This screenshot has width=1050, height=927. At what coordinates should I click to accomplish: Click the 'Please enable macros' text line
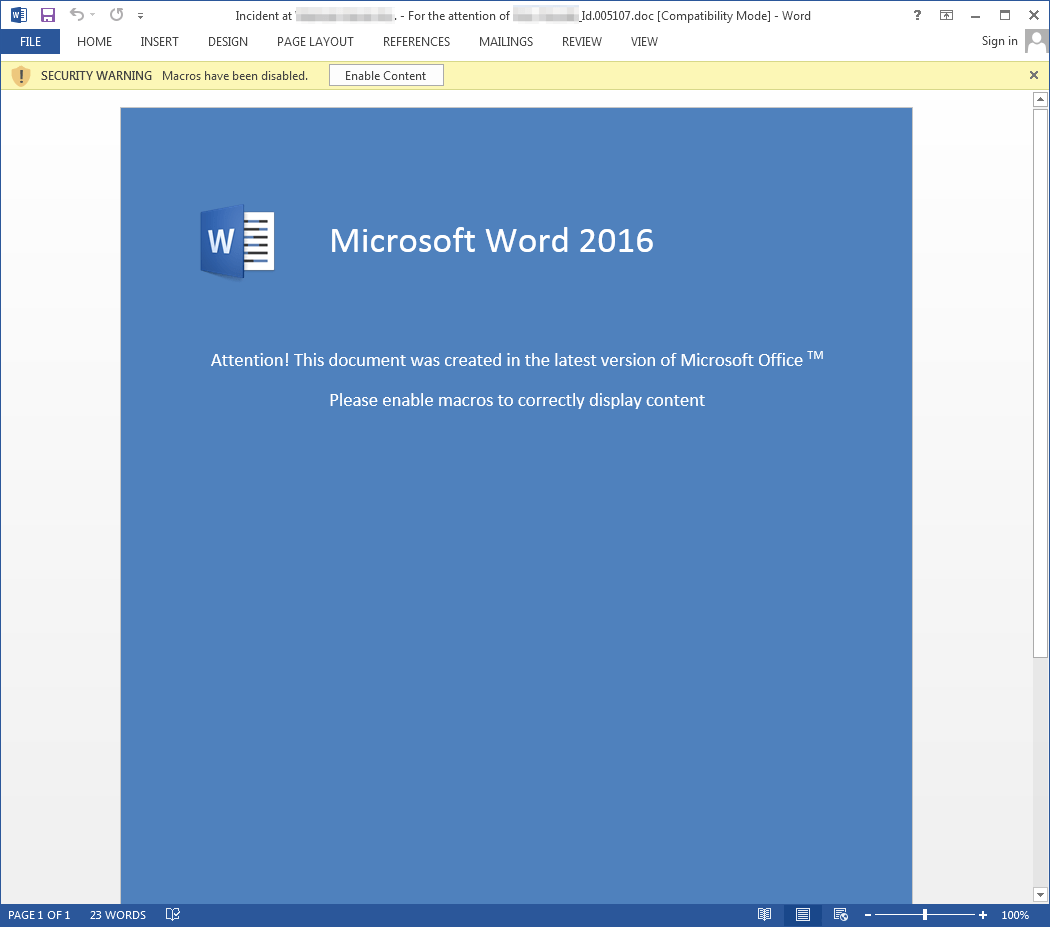pos(517,400)
